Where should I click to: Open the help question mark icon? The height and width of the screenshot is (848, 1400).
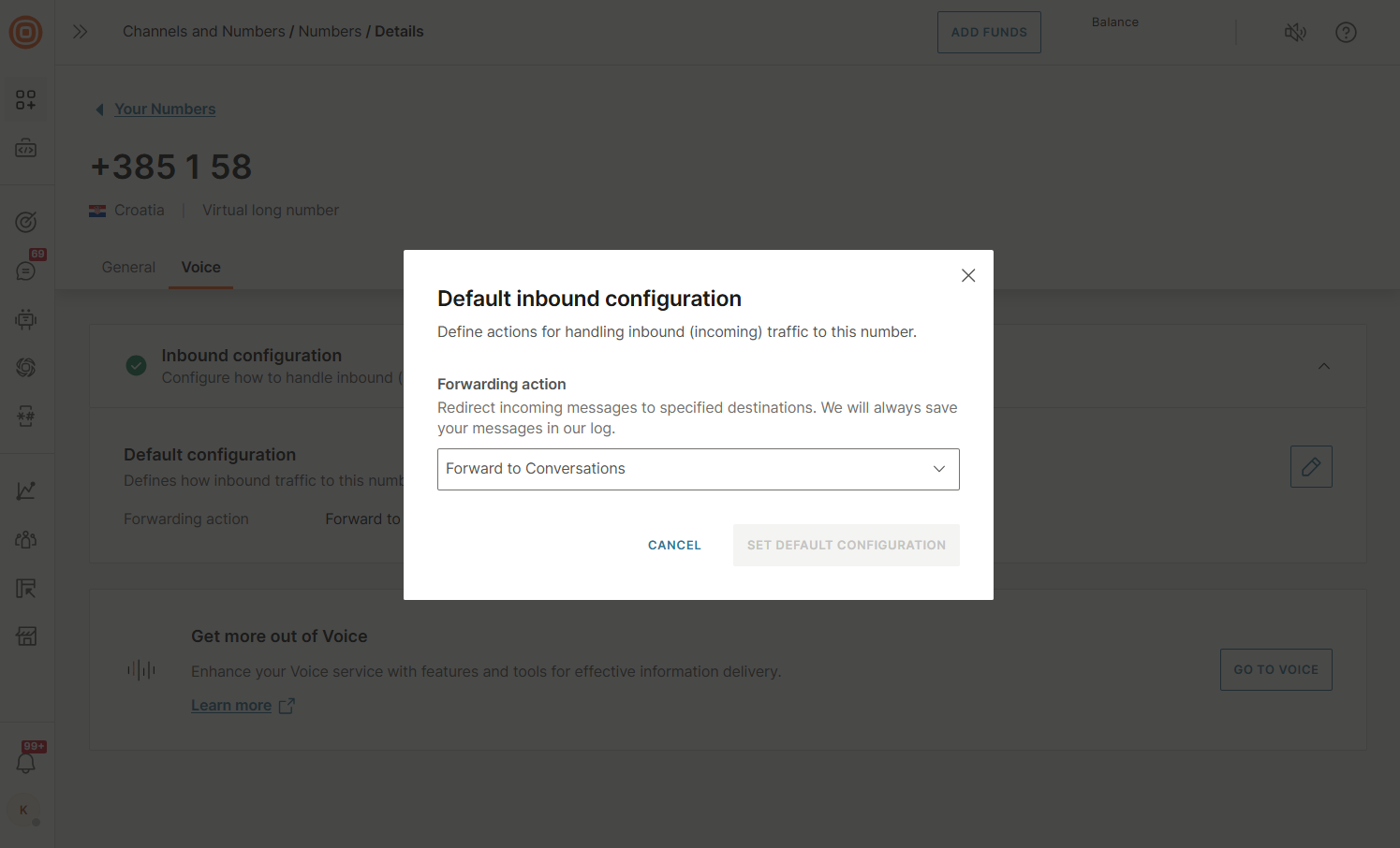tap(1346, 33)
